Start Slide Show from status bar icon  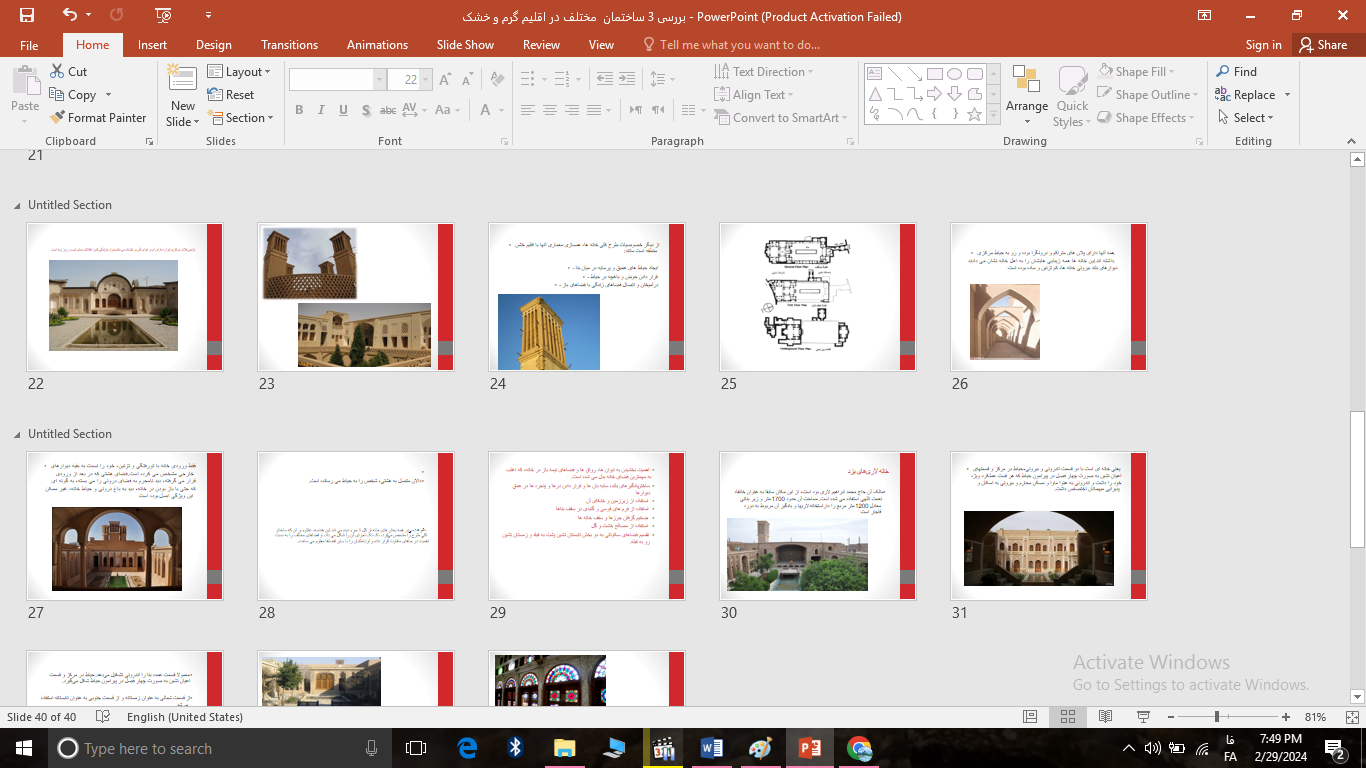coord(1142,717)
